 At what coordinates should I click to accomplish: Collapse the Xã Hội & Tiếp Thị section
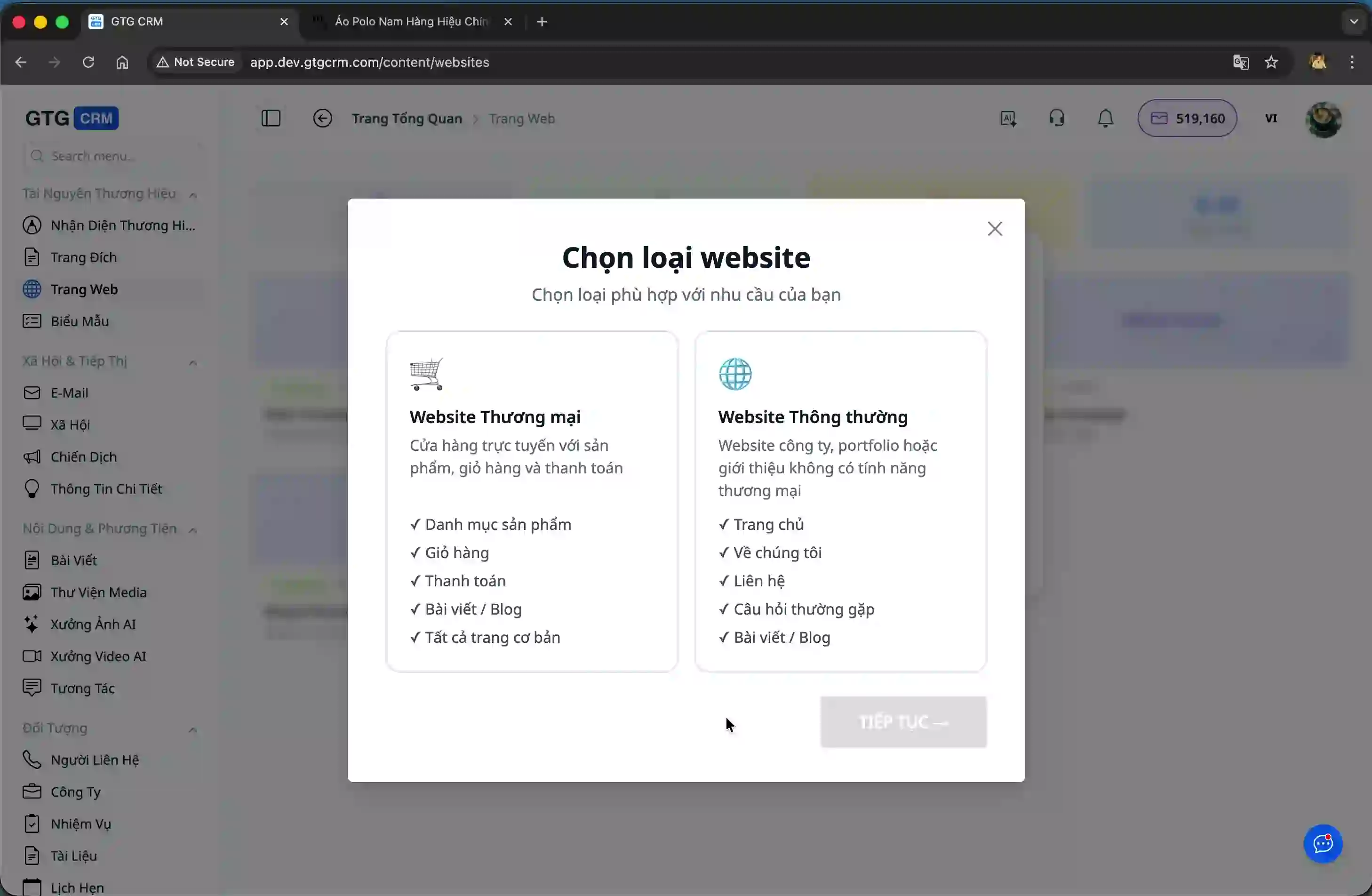click(194, 363)
